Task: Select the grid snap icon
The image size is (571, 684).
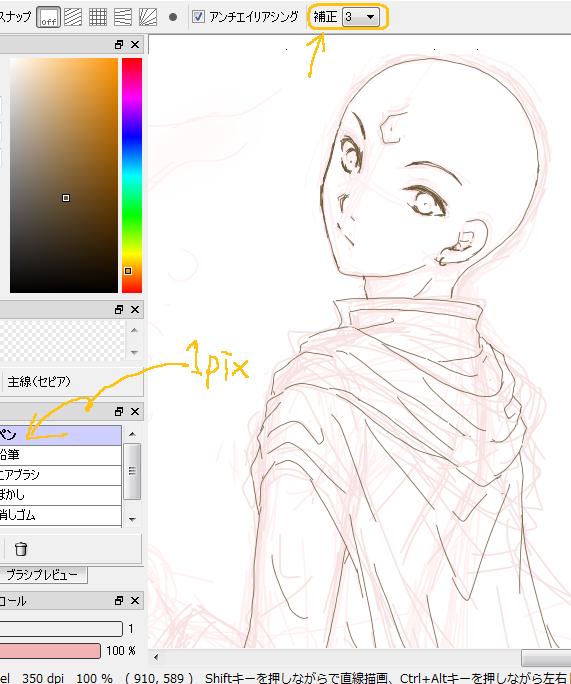Action: (x=98, y=17)
